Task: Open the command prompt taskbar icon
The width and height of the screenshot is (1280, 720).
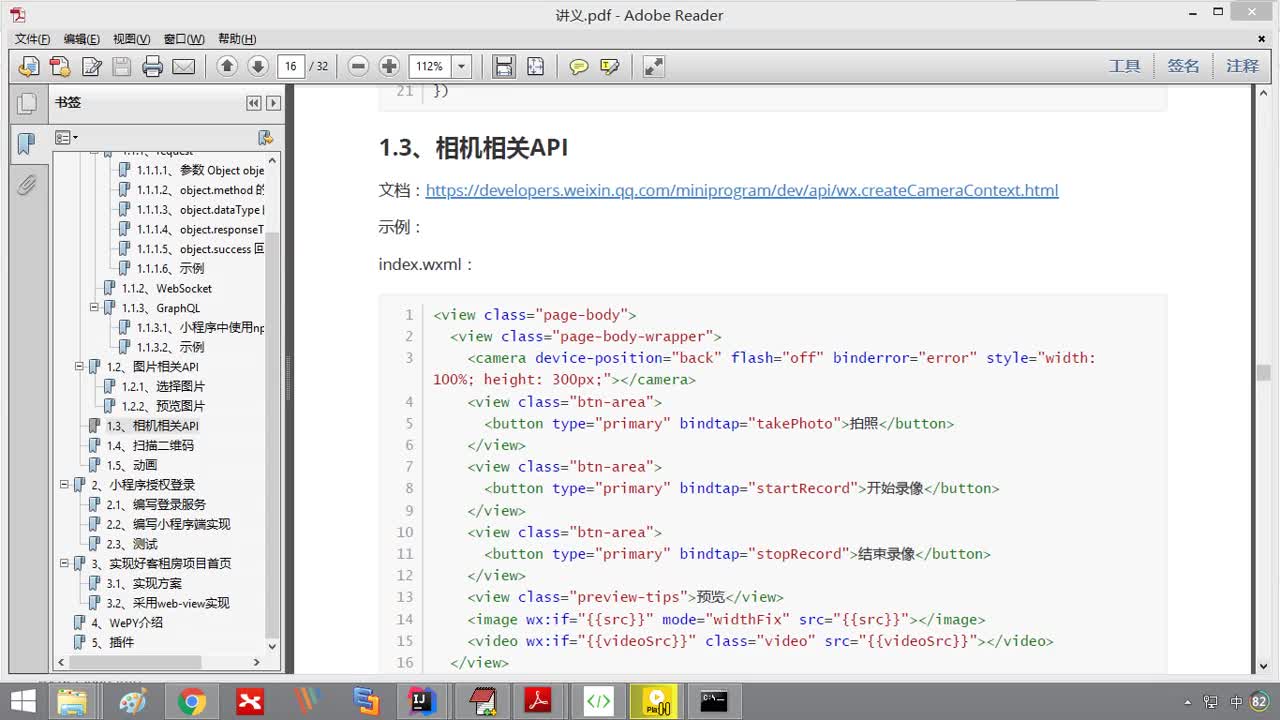Action: pos(713,702)
